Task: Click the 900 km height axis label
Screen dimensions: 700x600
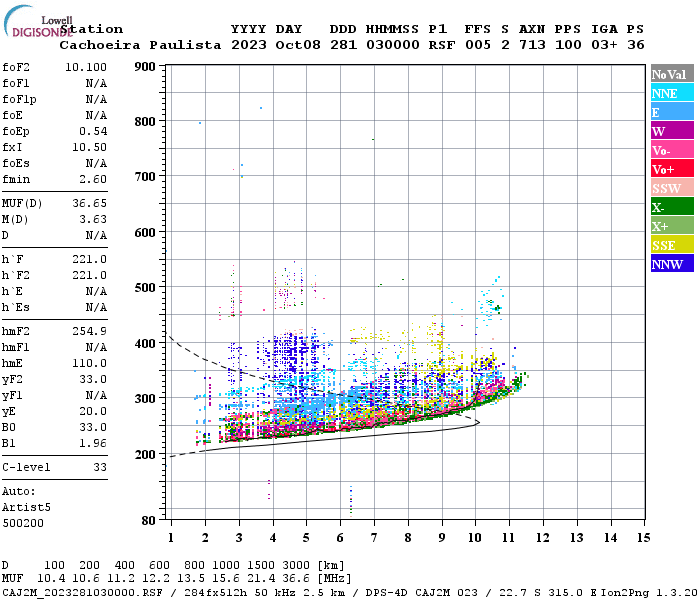Action: [145, 67]
